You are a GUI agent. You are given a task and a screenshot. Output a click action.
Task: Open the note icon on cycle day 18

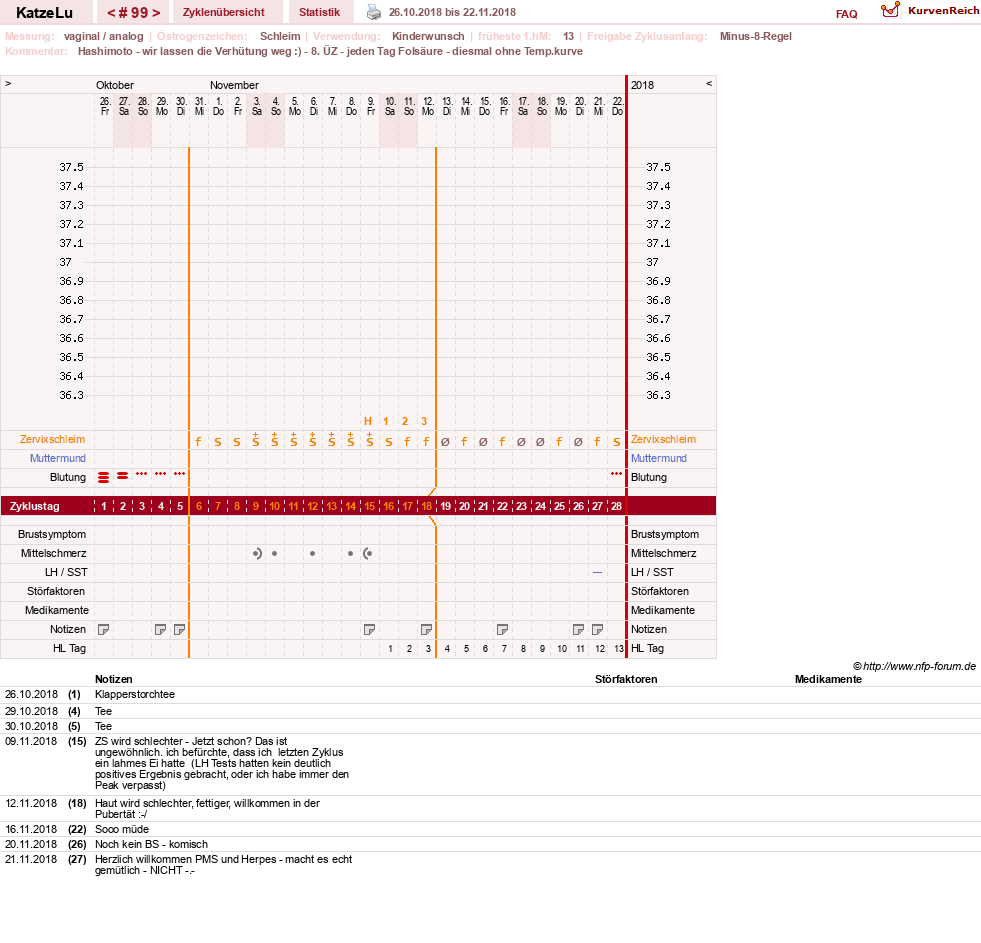pyautogui.click(x=427, y=630)
